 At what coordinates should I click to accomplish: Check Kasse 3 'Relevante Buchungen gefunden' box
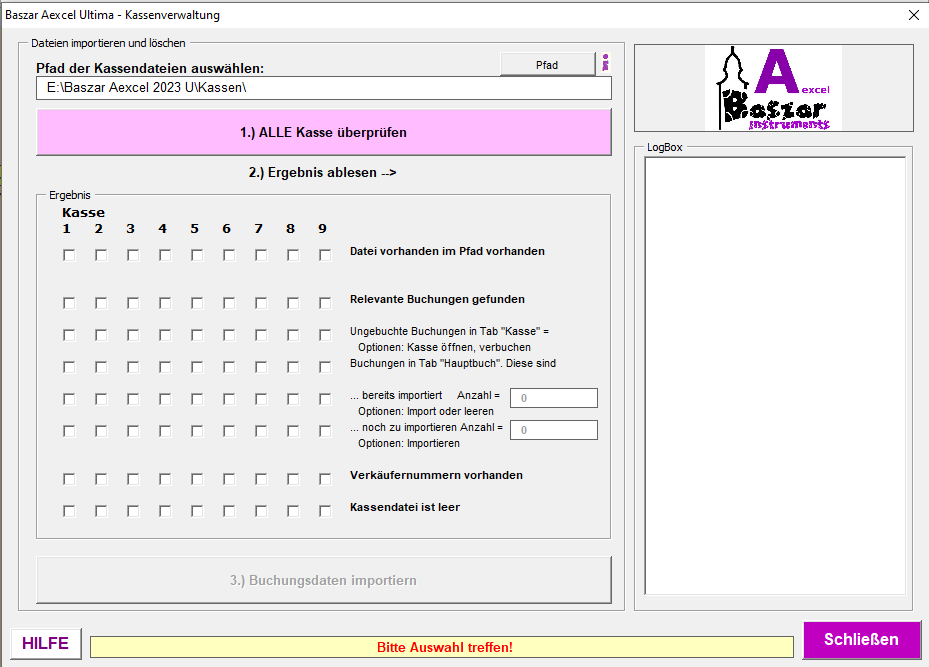click(x=133, y=303)
